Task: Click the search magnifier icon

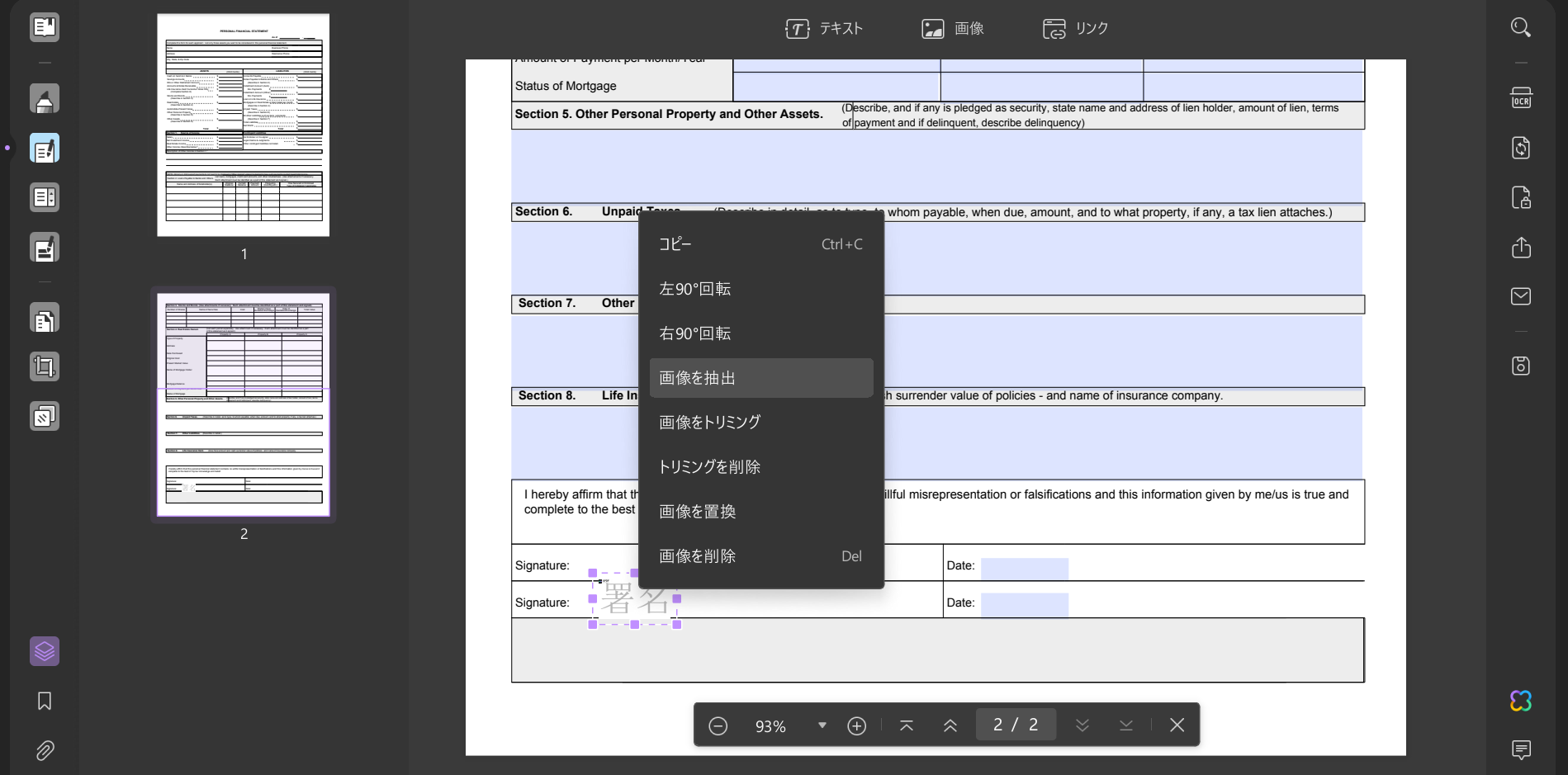Action: pyautogui.click(x=1521, y=27)
